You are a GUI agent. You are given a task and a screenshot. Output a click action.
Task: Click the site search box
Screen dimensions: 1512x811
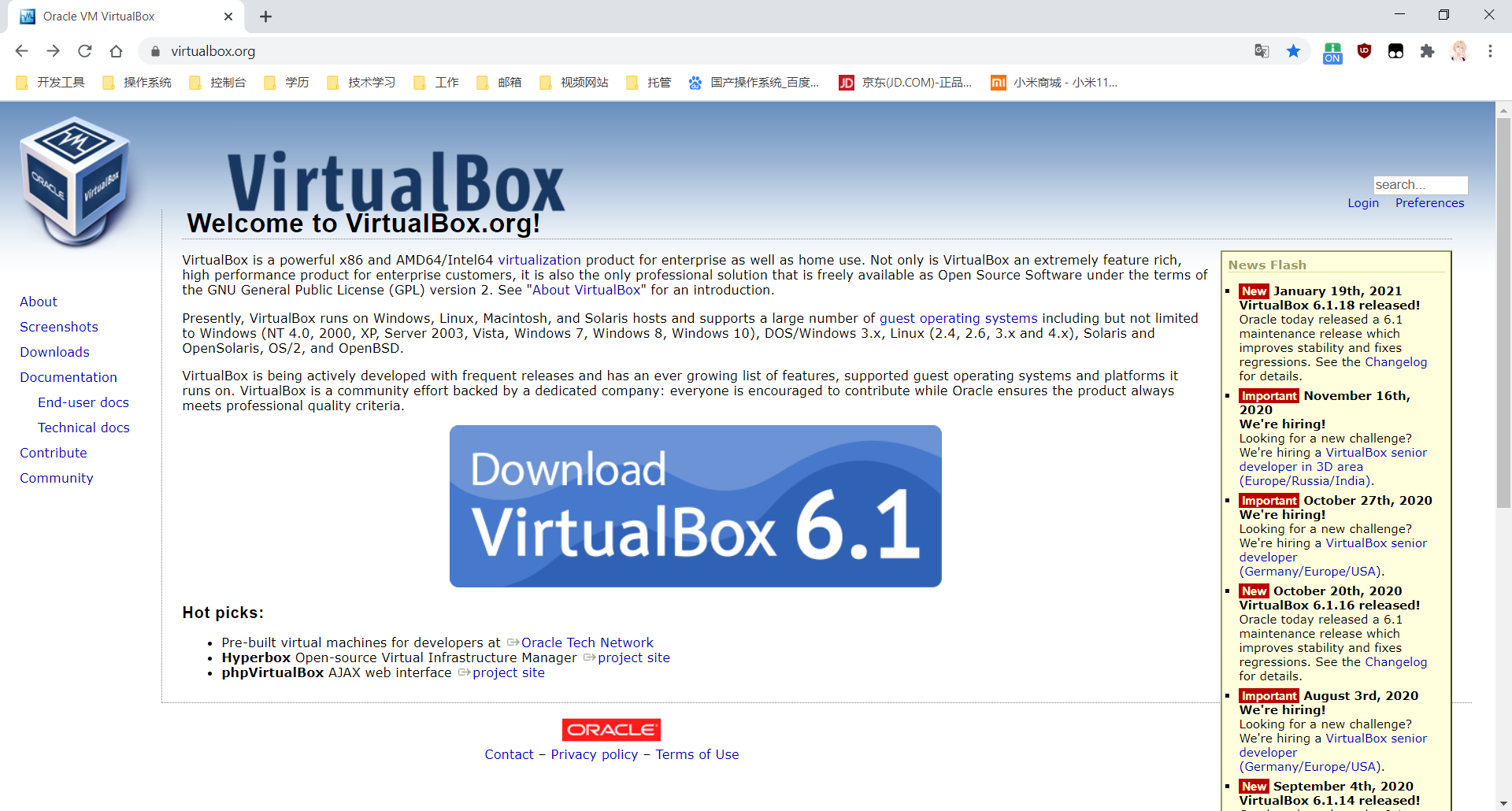1420,185
